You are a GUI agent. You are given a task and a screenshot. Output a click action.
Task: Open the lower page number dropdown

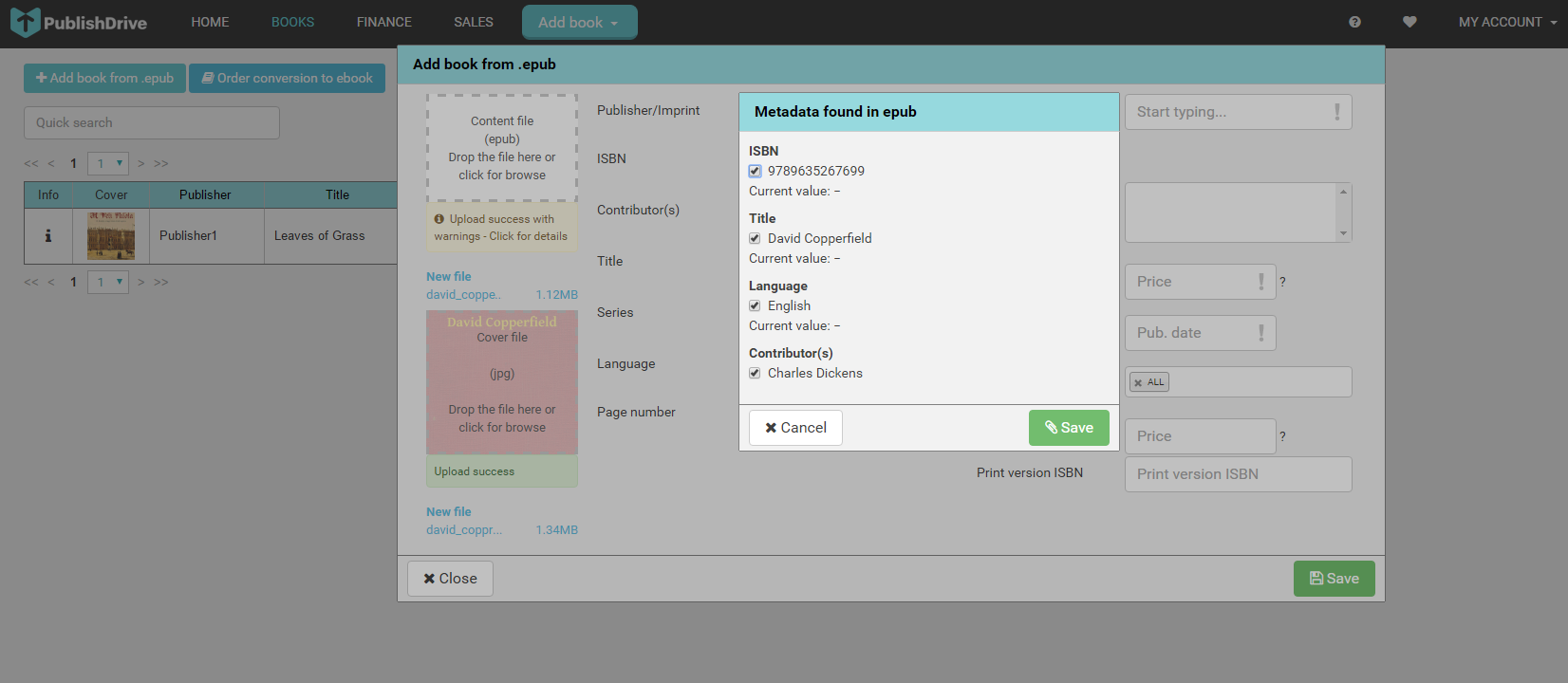[108, 282]
